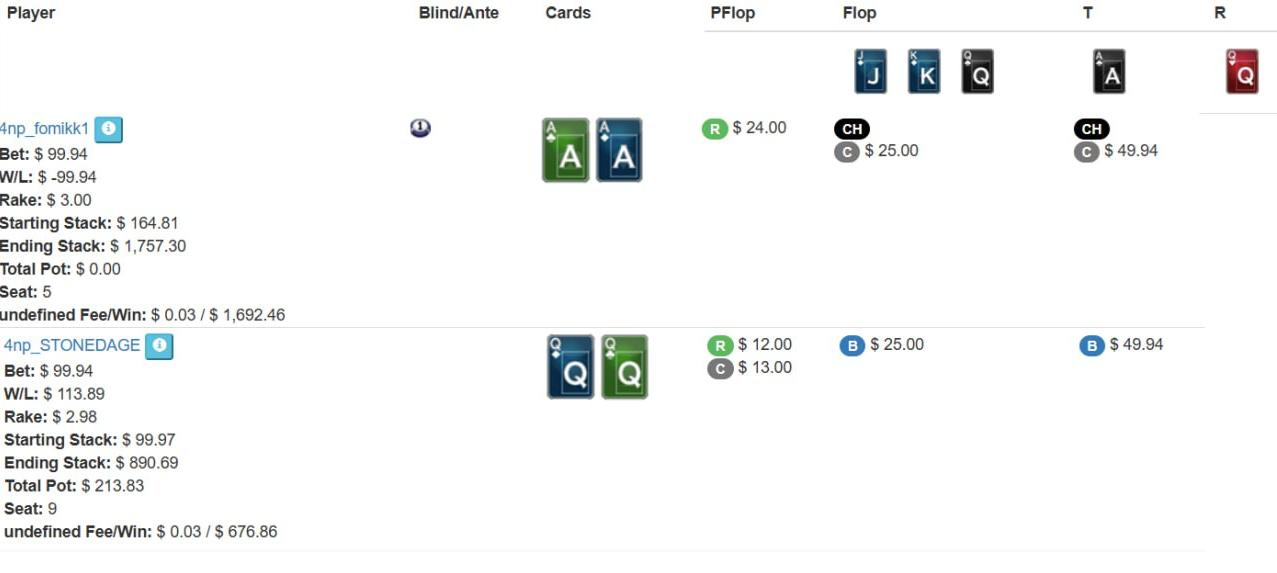Click info icon next to 4np_fomikk1
The width and height of the screenshot is (1277, 573).
click(x=109, y=129)
